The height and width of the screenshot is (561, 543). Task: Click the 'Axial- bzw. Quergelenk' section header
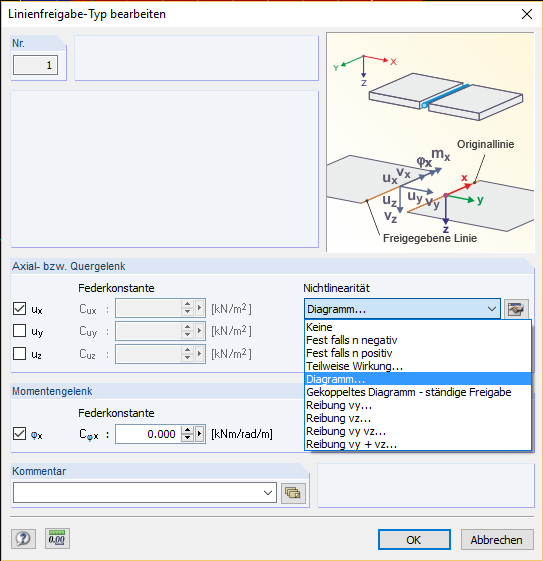pos(69,266)
